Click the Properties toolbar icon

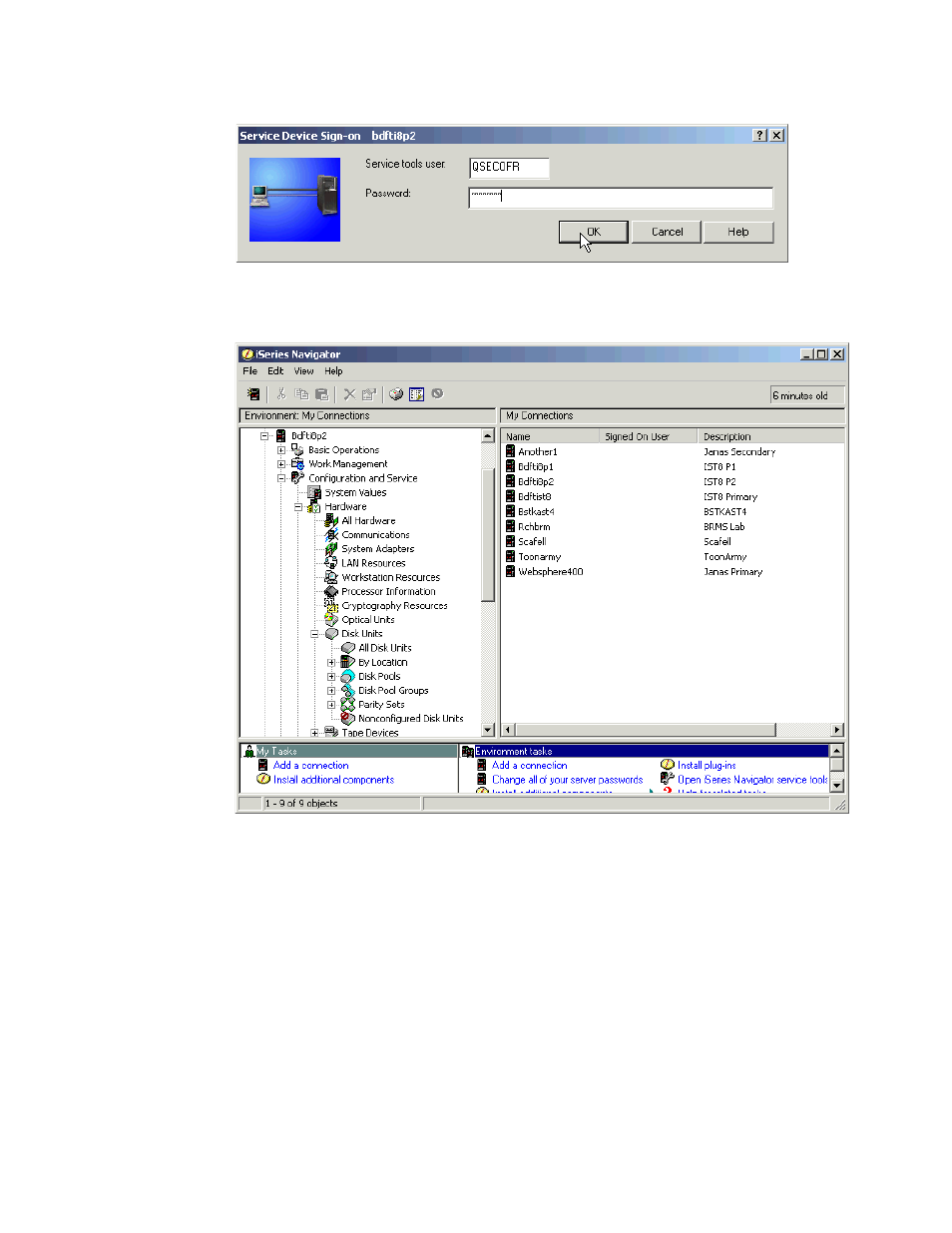point(368,394)
